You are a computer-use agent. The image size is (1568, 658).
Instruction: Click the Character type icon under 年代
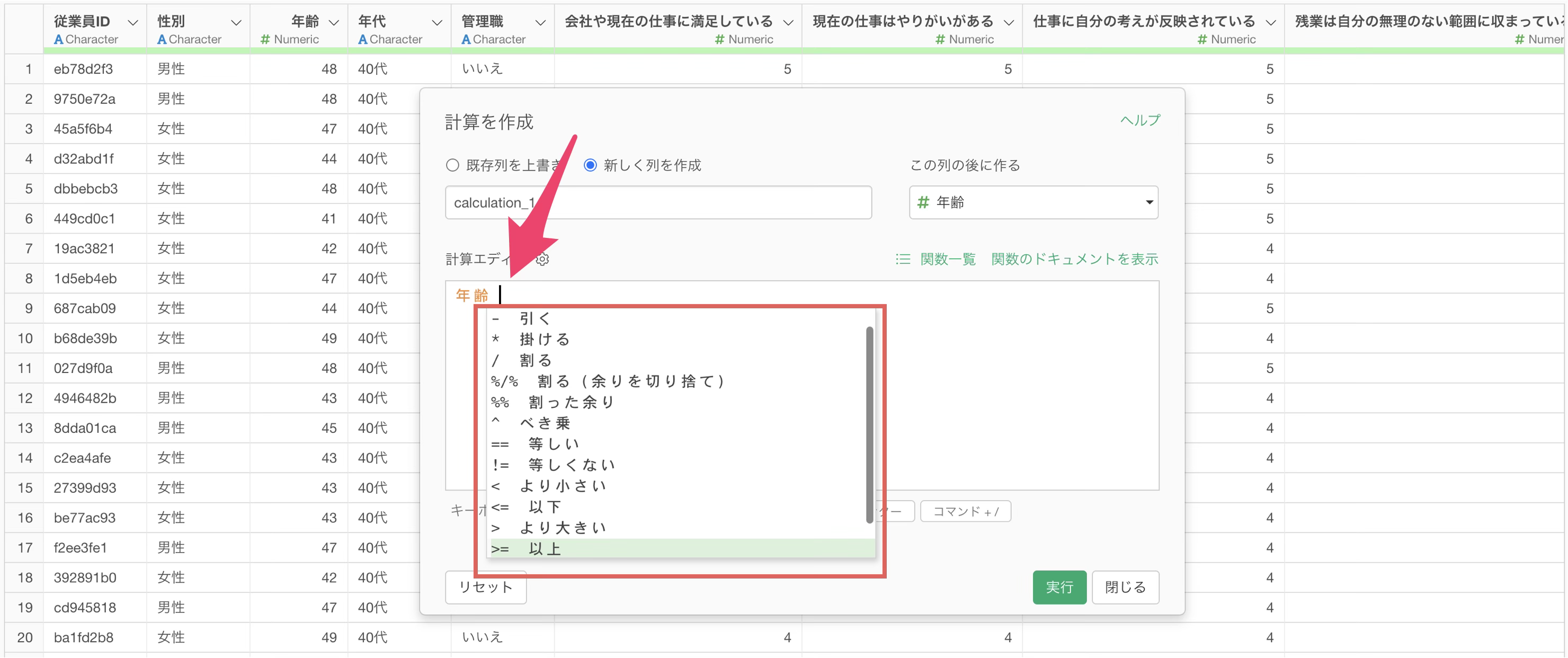pos(363,40)
